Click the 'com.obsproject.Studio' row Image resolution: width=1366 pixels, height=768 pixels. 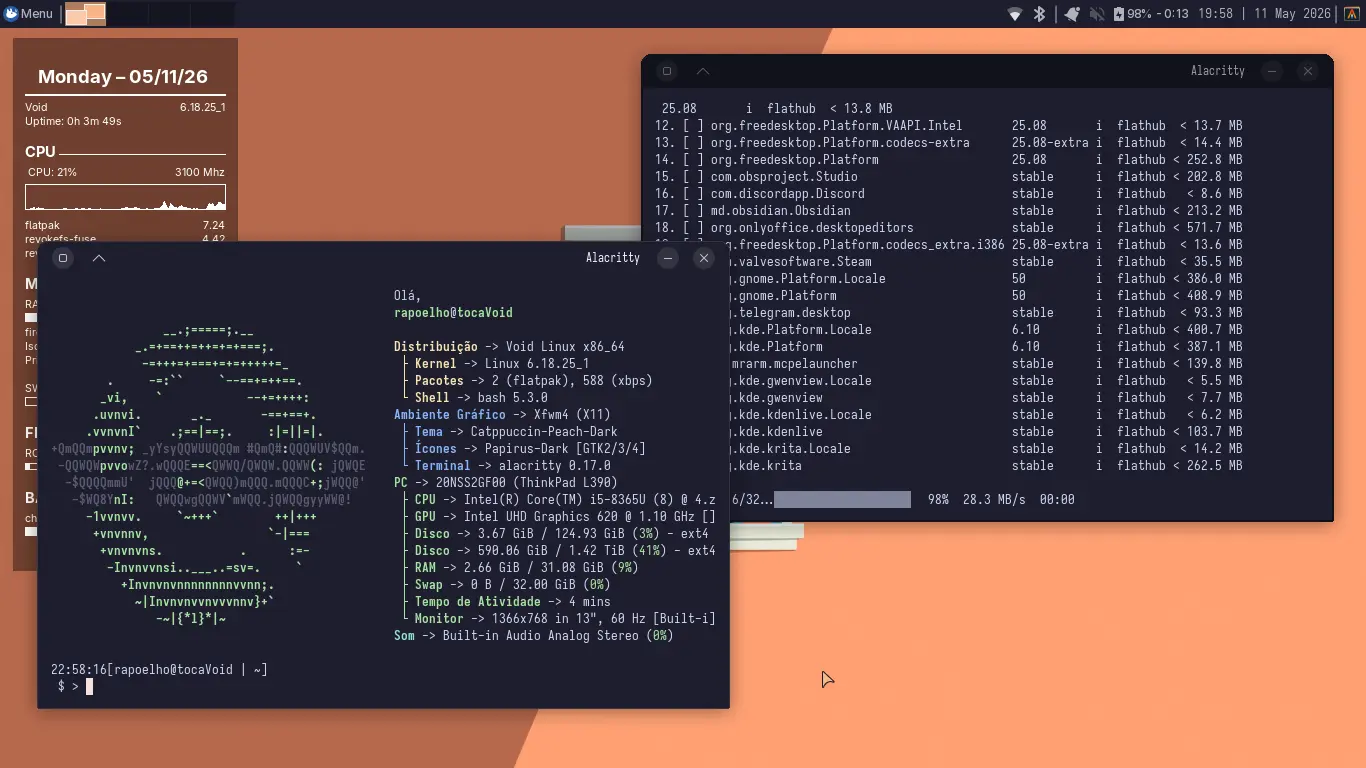[x=949, y=177]
